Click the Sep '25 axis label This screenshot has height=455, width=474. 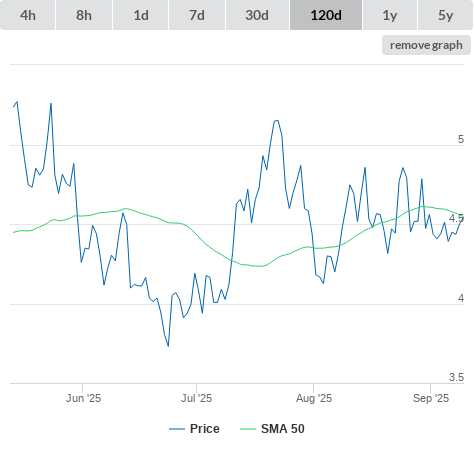click(431, 398)
